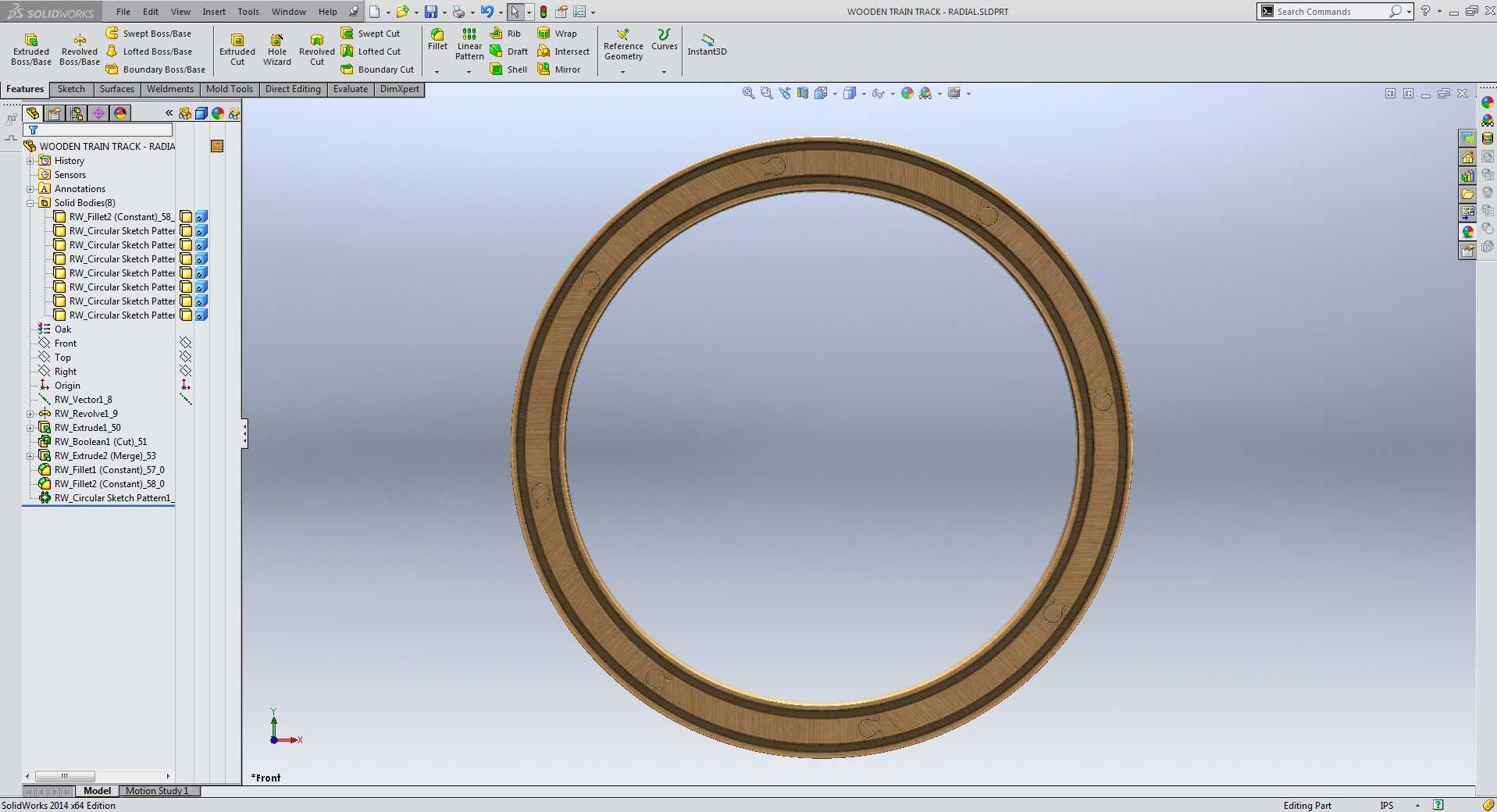The width and height of the screenshot is (1497, 812).
Task: Click the Mirror feature tool
Action: pyautogui.click(x=558, y=69)
